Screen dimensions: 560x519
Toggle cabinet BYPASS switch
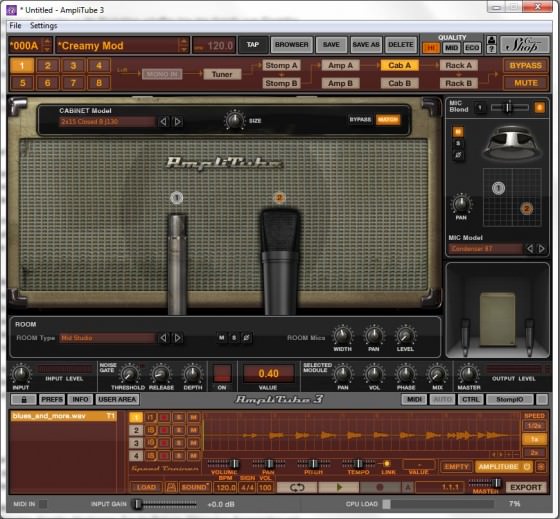360,119
